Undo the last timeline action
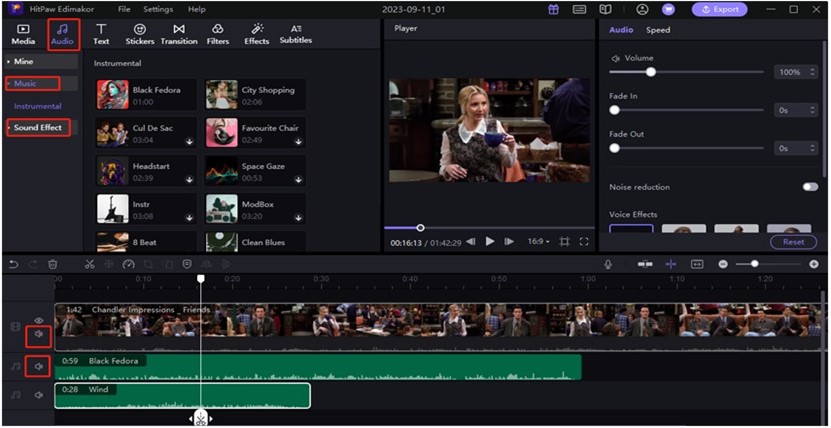The image size is (831, 428). (13, 264)
